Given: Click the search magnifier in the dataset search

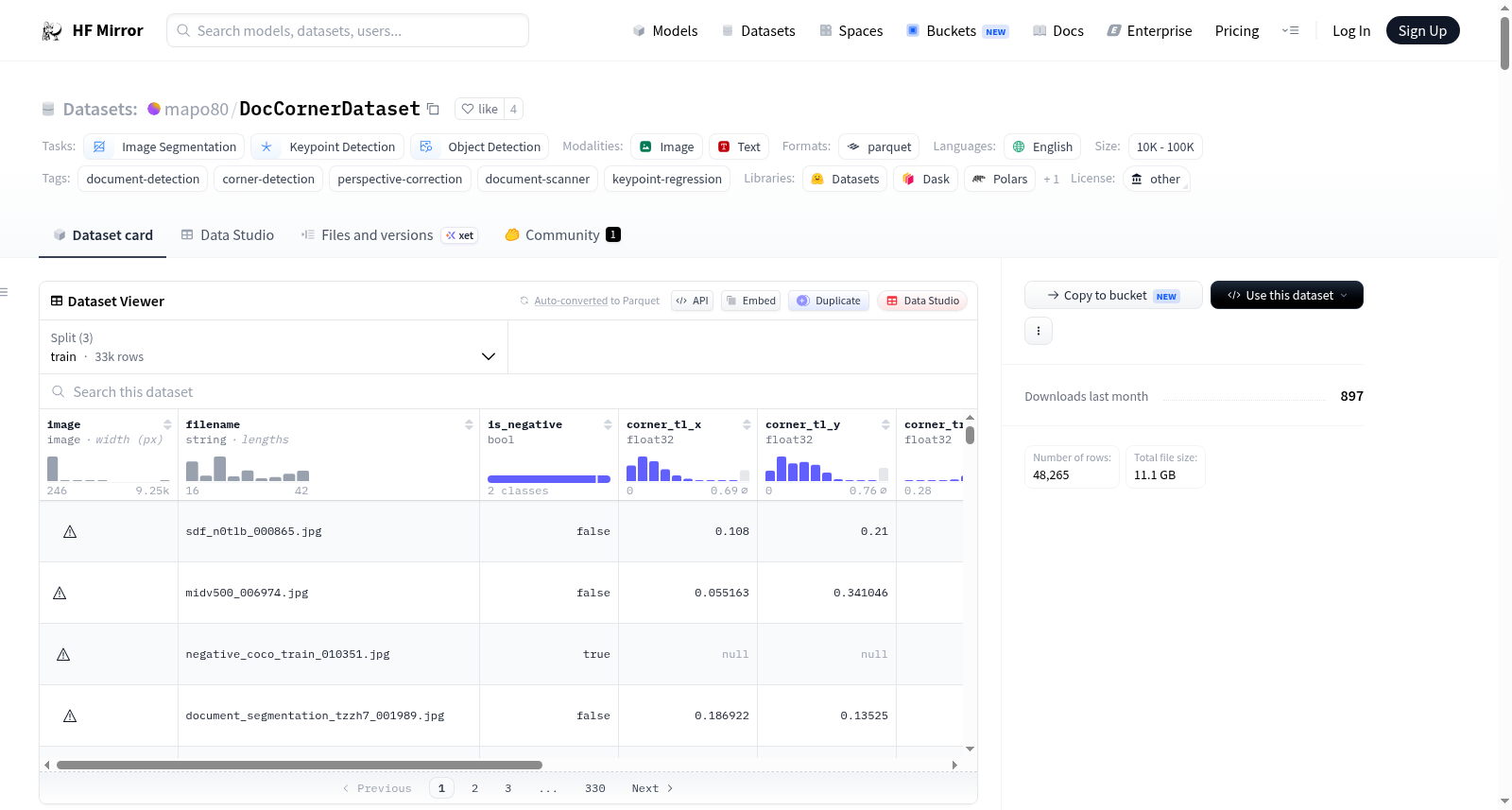Looking at the screenshot, I should 59,391.
